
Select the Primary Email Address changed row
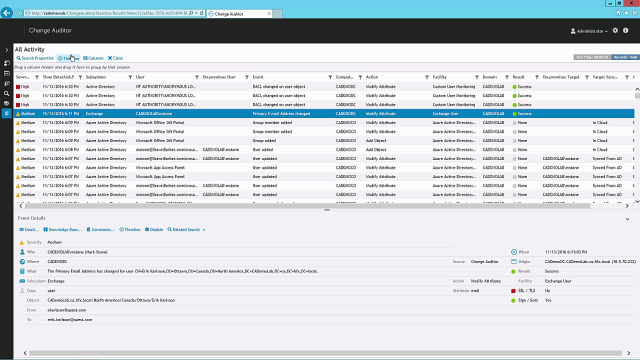point(324,113)
